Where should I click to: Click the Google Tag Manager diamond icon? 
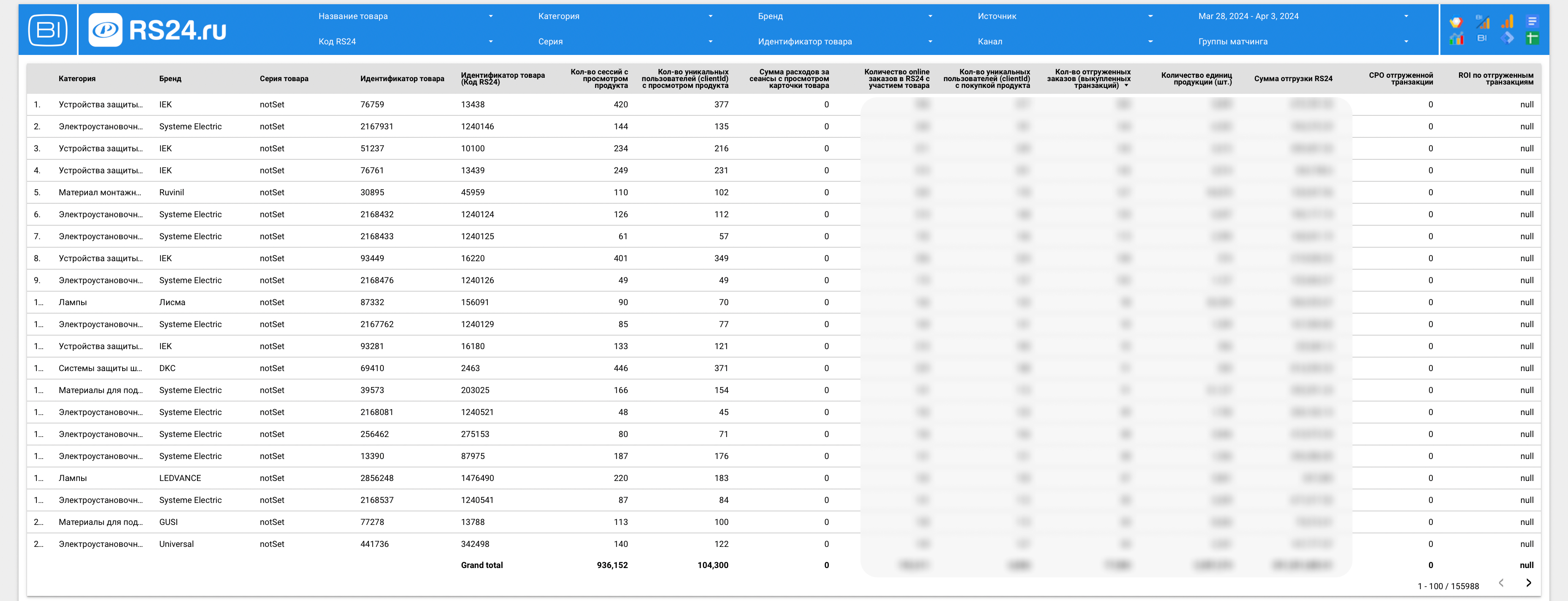pyautogui.click(x=1507, y=38)
